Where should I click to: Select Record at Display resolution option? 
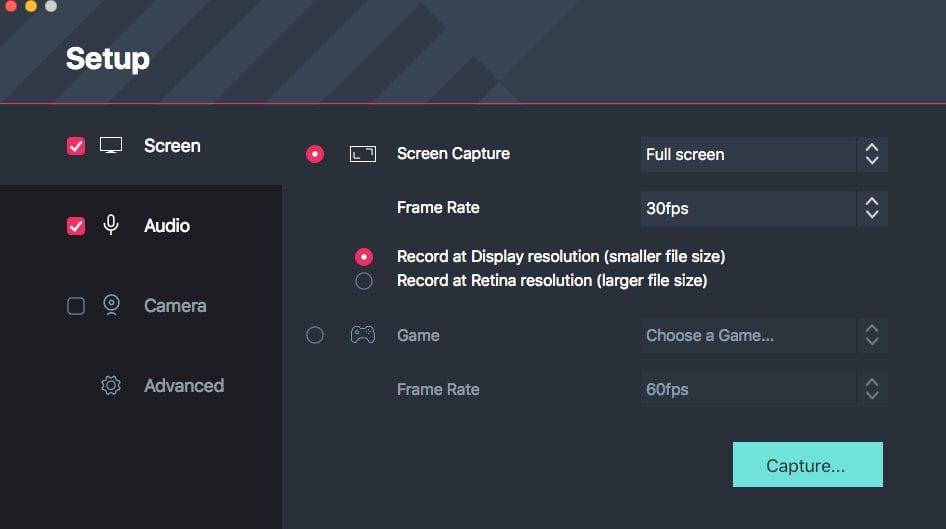(364, 257)
